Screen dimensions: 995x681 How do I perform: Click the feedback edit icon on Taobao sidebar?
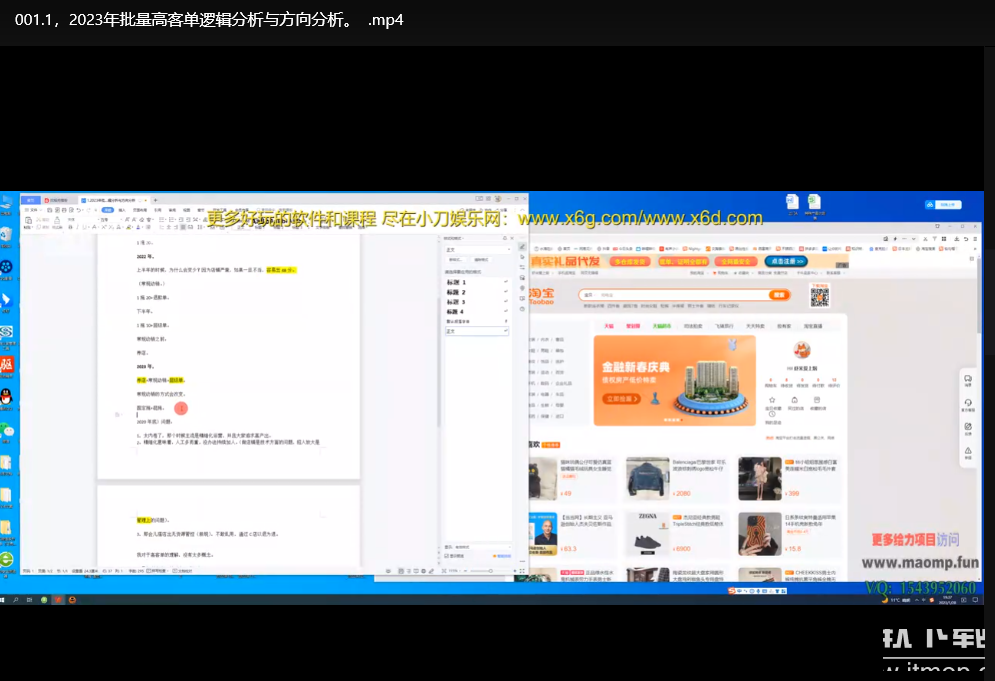tap(968, 428)
